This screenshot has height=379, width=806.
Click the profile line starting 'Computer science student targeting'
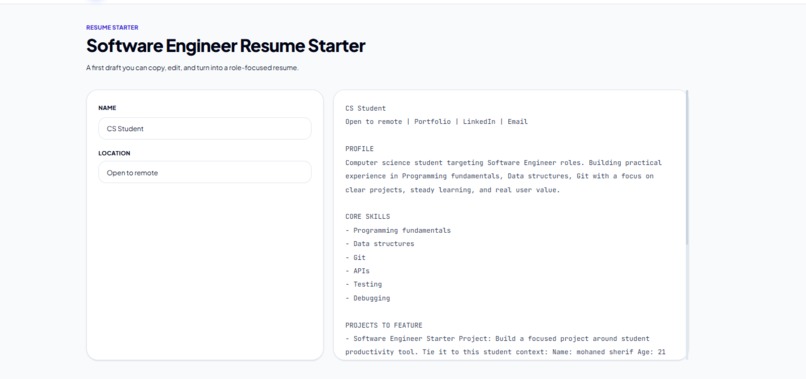click(503, 163)
